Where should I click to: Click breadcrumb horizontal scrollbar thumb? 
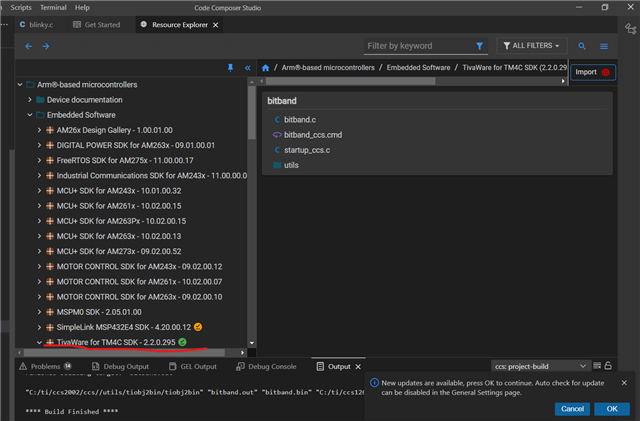tap(350, 81)
